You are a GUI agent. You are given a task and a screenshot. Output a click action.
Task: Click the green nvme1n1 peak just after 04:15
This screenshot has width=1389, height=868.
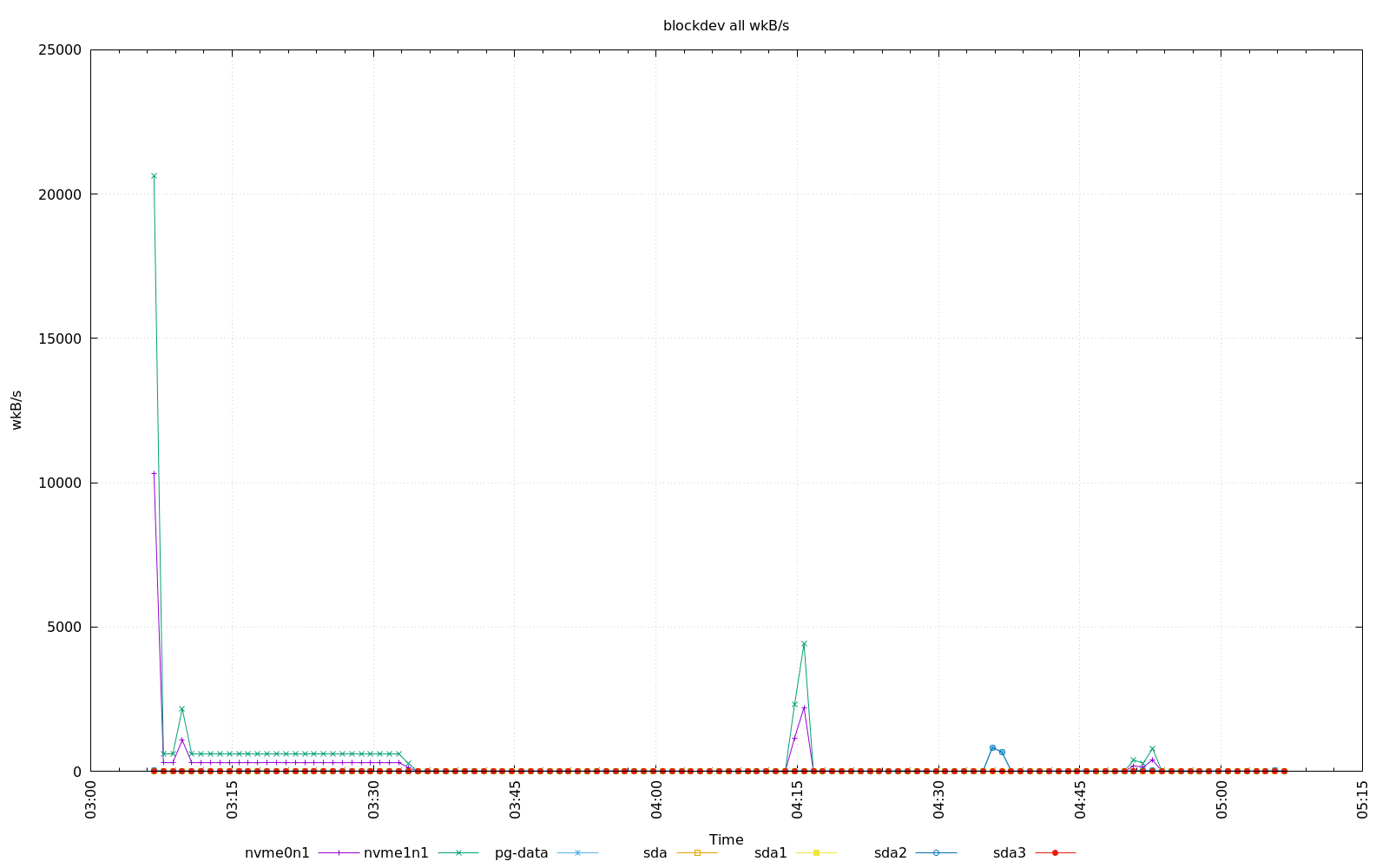point(804,644)
